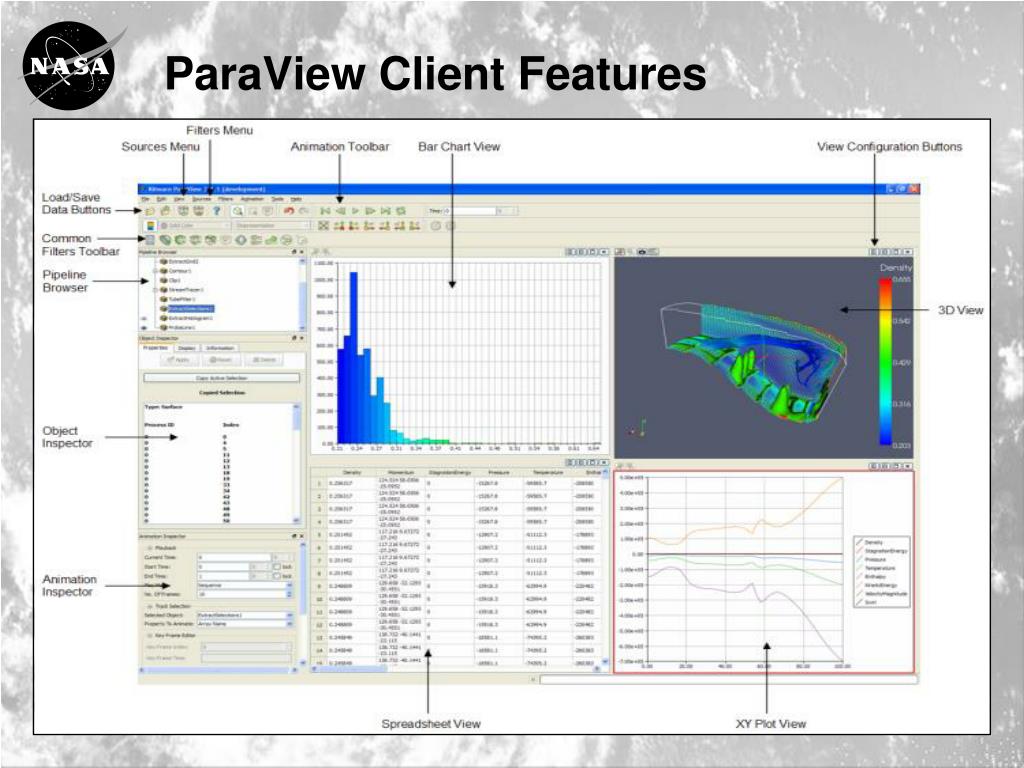Open the Tools menu

pyautogui.click(x=278, y=199)
